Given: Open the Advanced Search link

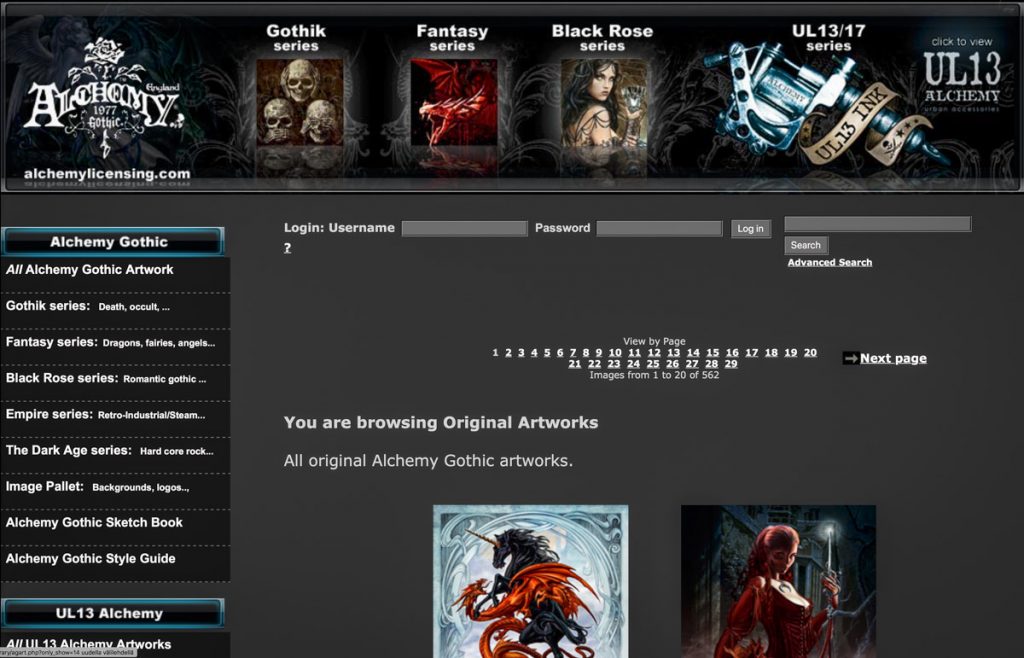Looking at the screenshot, I should pyautogui.click(x=829, y=262).
